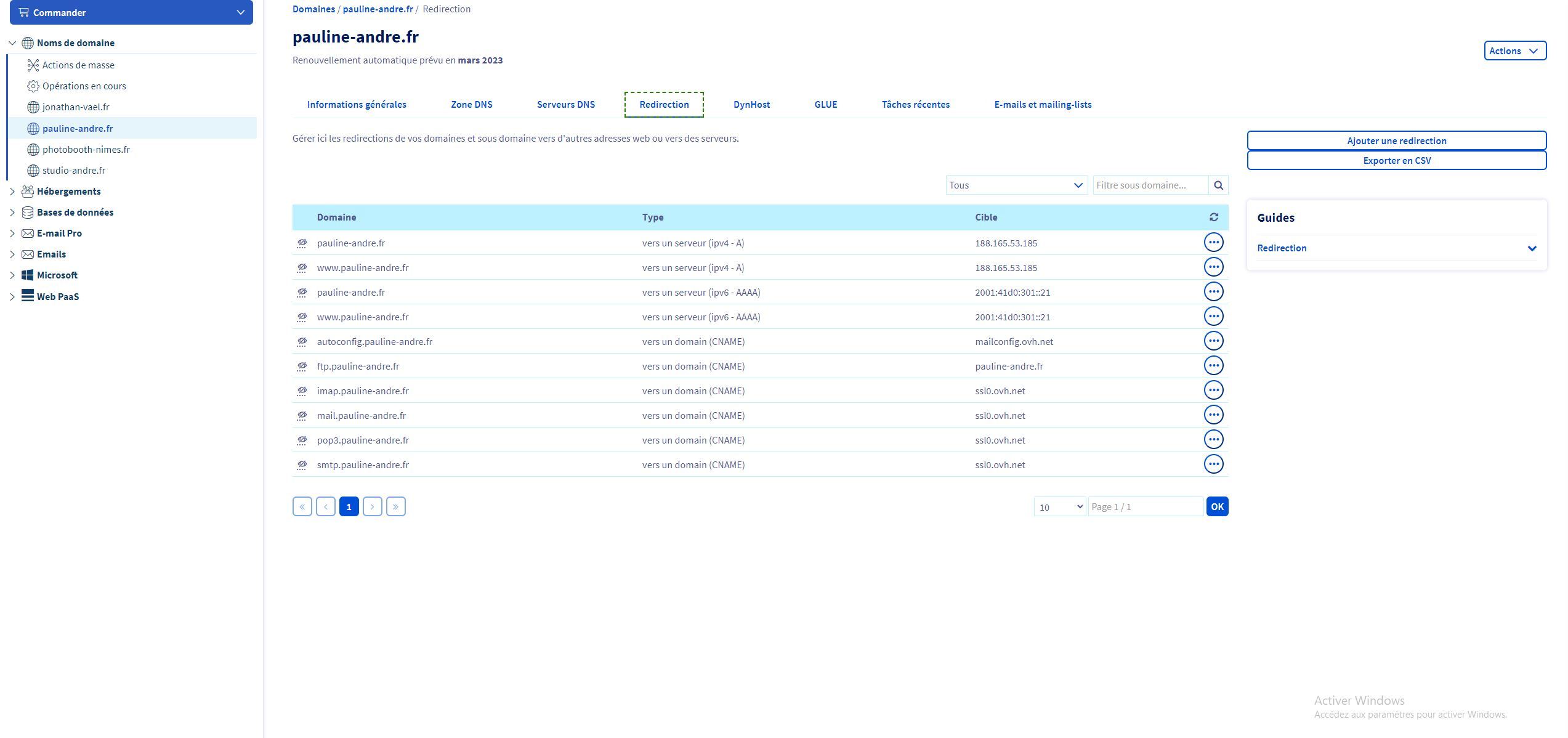
Task: Go to last page of pagination
Action: [395, 506]
